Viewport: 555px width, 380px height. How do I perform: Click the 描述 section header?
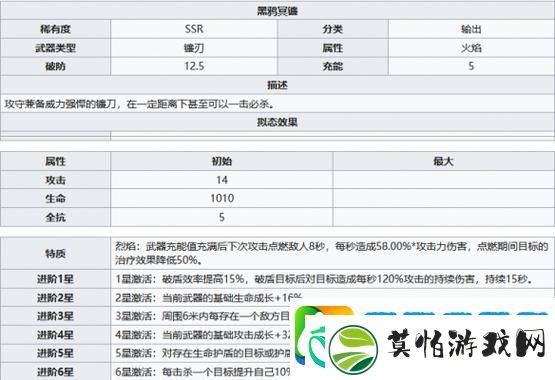pos(277,85)
